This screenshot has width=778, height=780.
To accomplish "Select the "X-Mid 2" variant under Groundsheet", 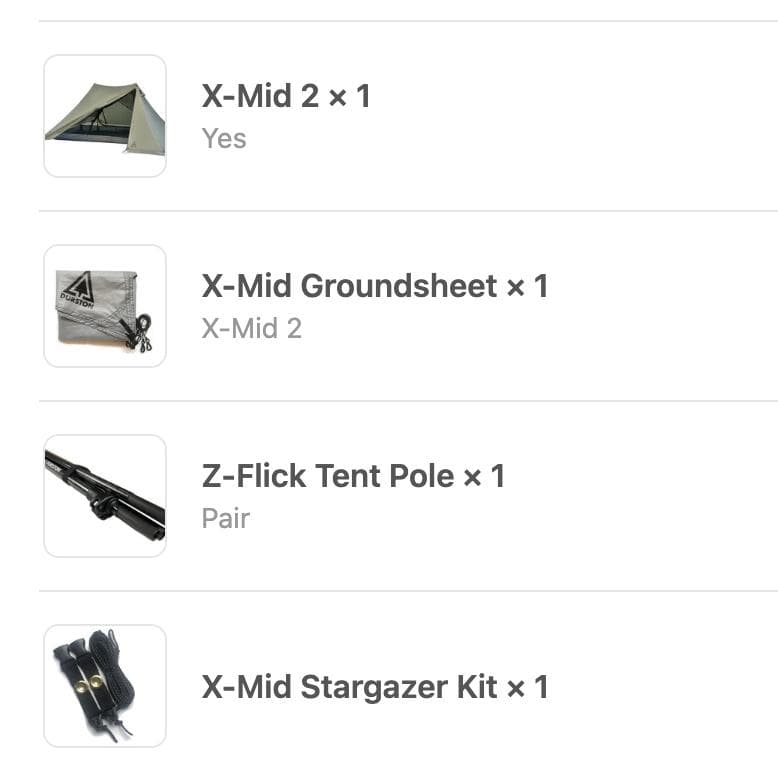I will (x=251, y=328).
